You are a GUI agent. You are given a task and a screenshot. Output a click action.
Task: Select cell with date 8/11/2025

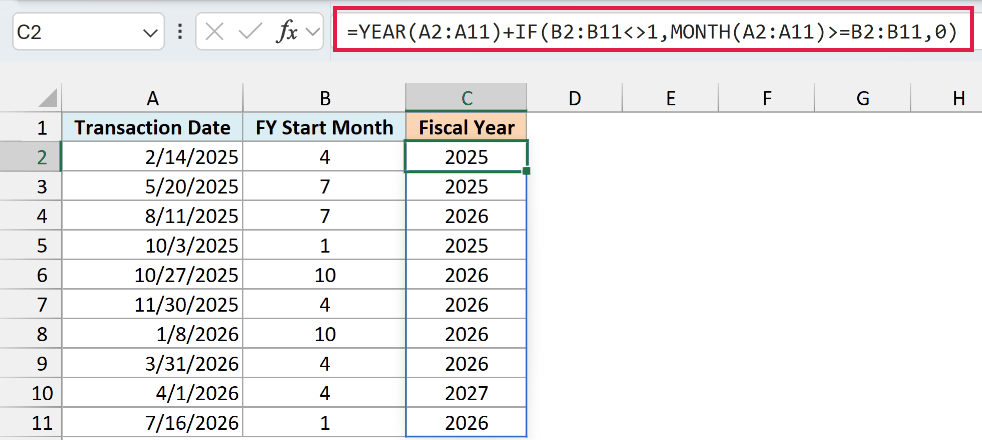(x=152, y=216)
